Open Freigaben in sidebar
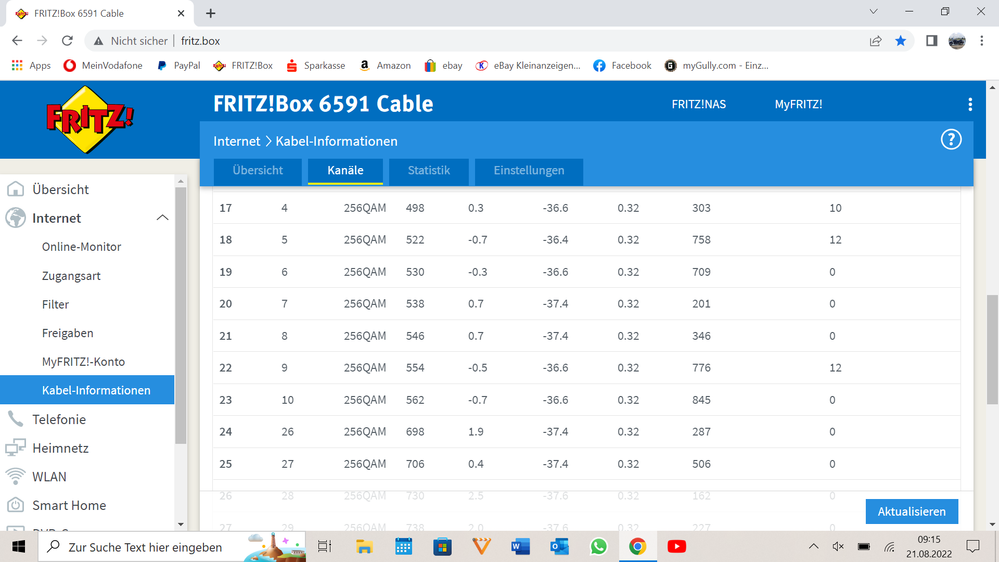Screen dimensions: 999x562 click(x=68, y=333)
